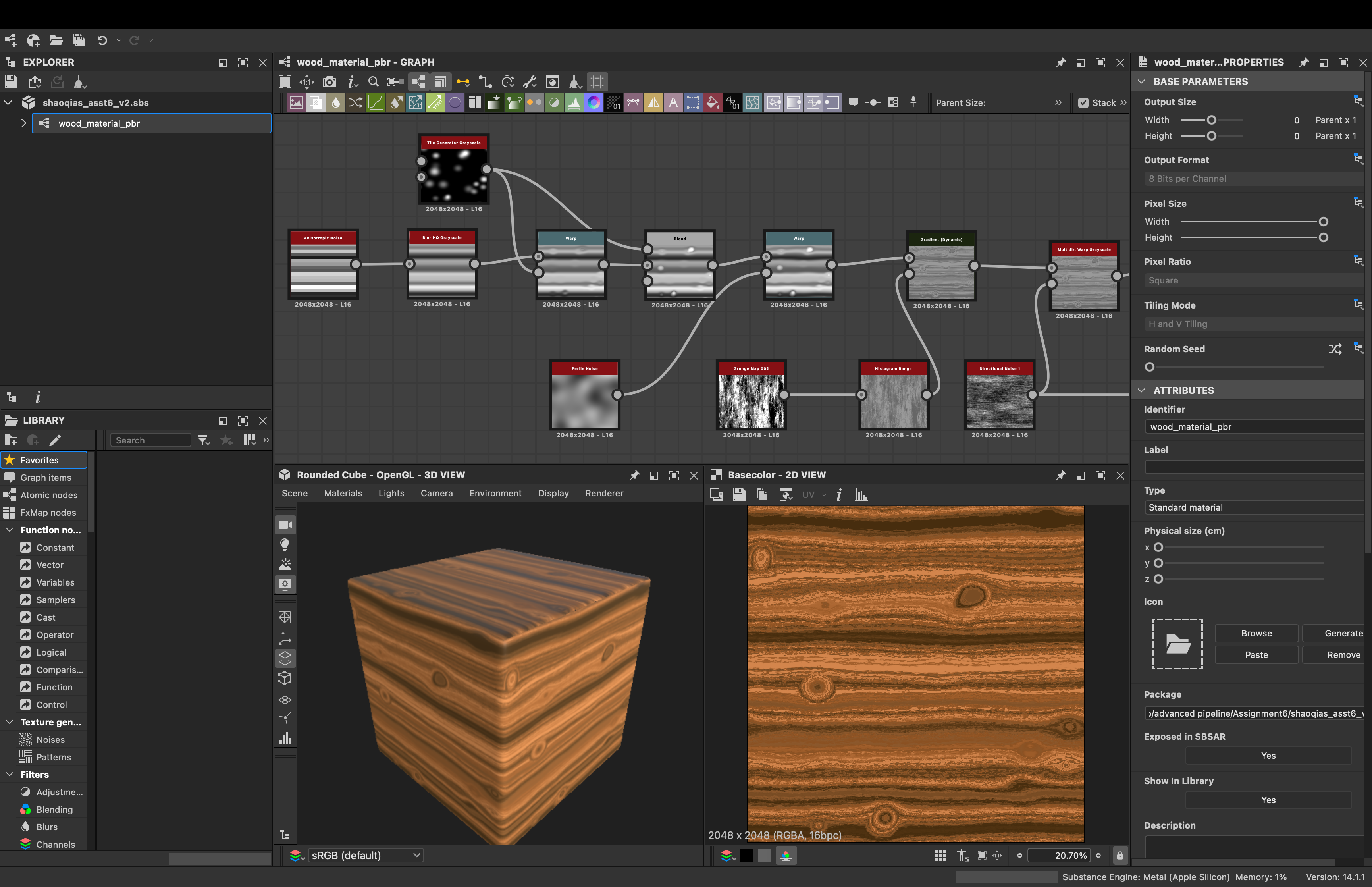Add a Text atomic node
Image resolution: width=1372 pixels, height=887 pixels.
pyautogui.click(x=673, y=102)
